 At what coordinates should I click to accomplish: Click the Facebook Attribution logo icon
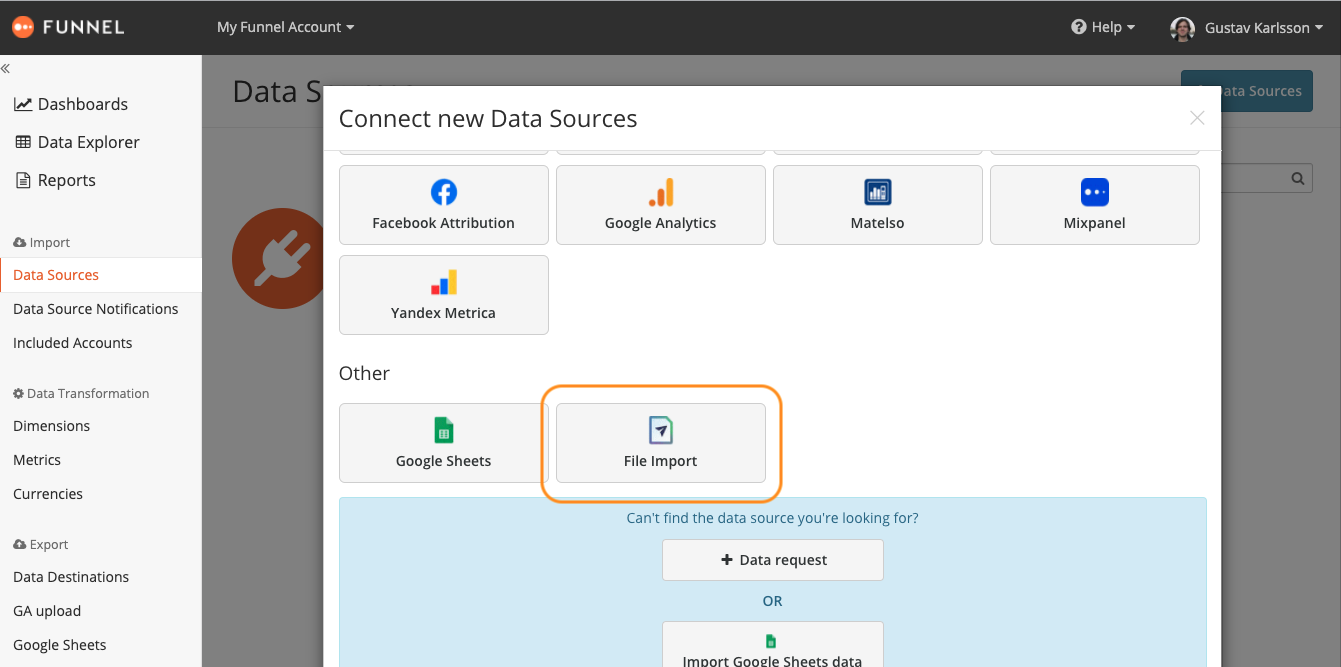(444, 192)
